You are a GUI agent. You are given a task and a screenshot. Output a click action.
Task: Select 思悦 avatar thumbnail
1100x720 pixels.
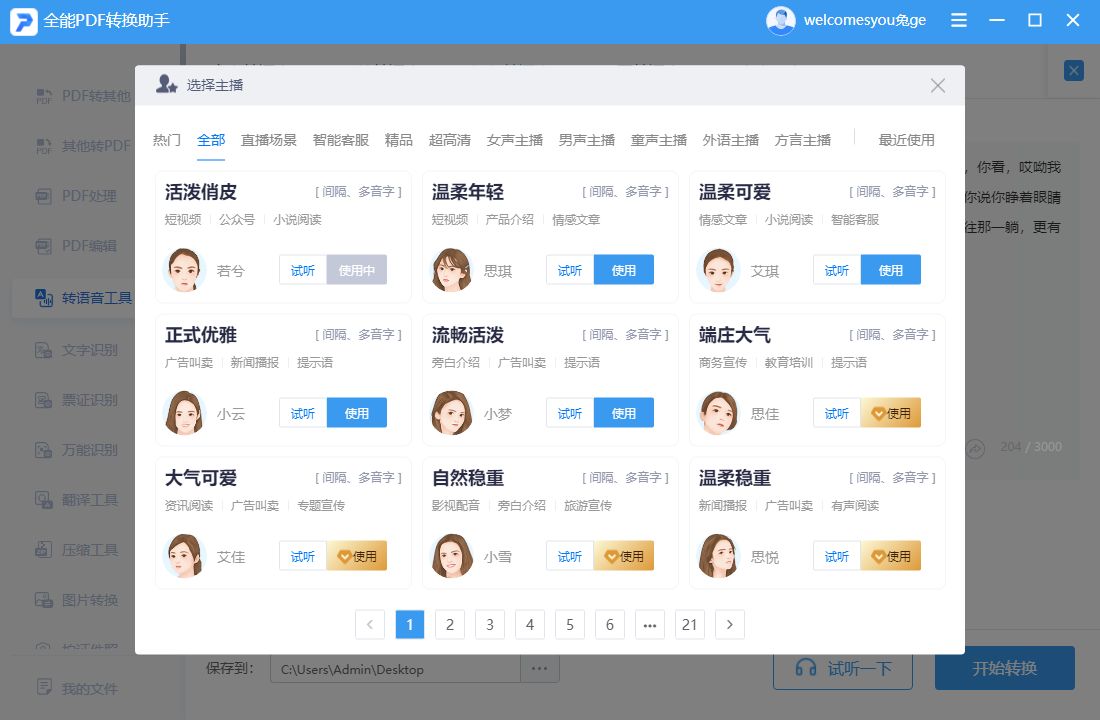pos(718,556)
